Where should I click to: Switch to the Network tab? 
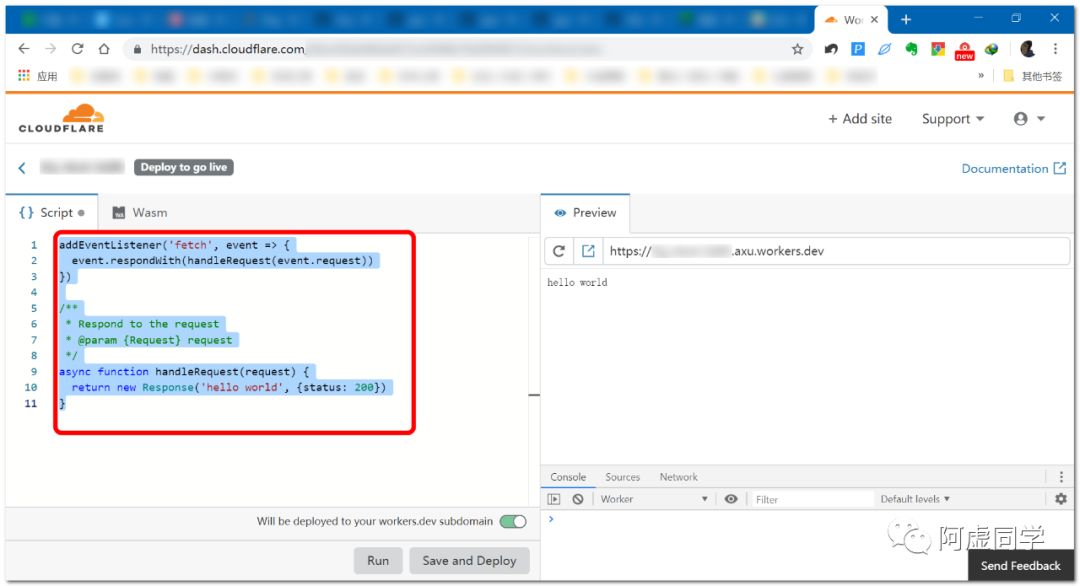pyautogui.click(x=678, y=477)
